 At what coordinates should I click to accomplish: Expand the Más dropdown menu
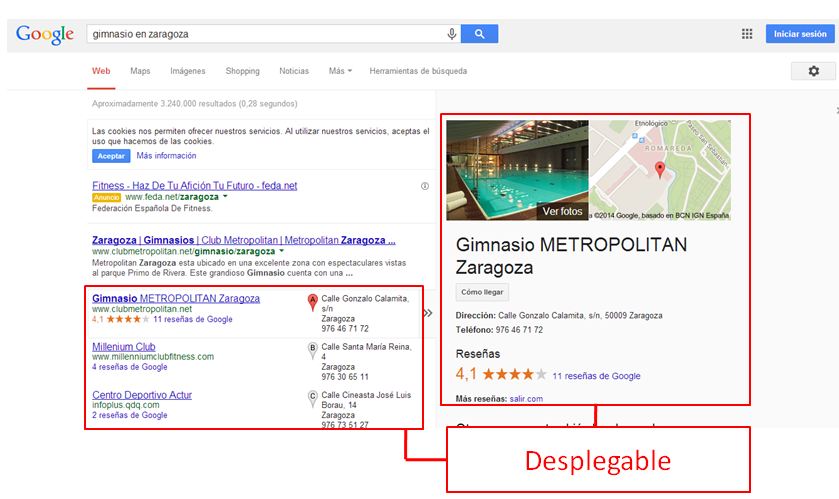coord(340,71)
